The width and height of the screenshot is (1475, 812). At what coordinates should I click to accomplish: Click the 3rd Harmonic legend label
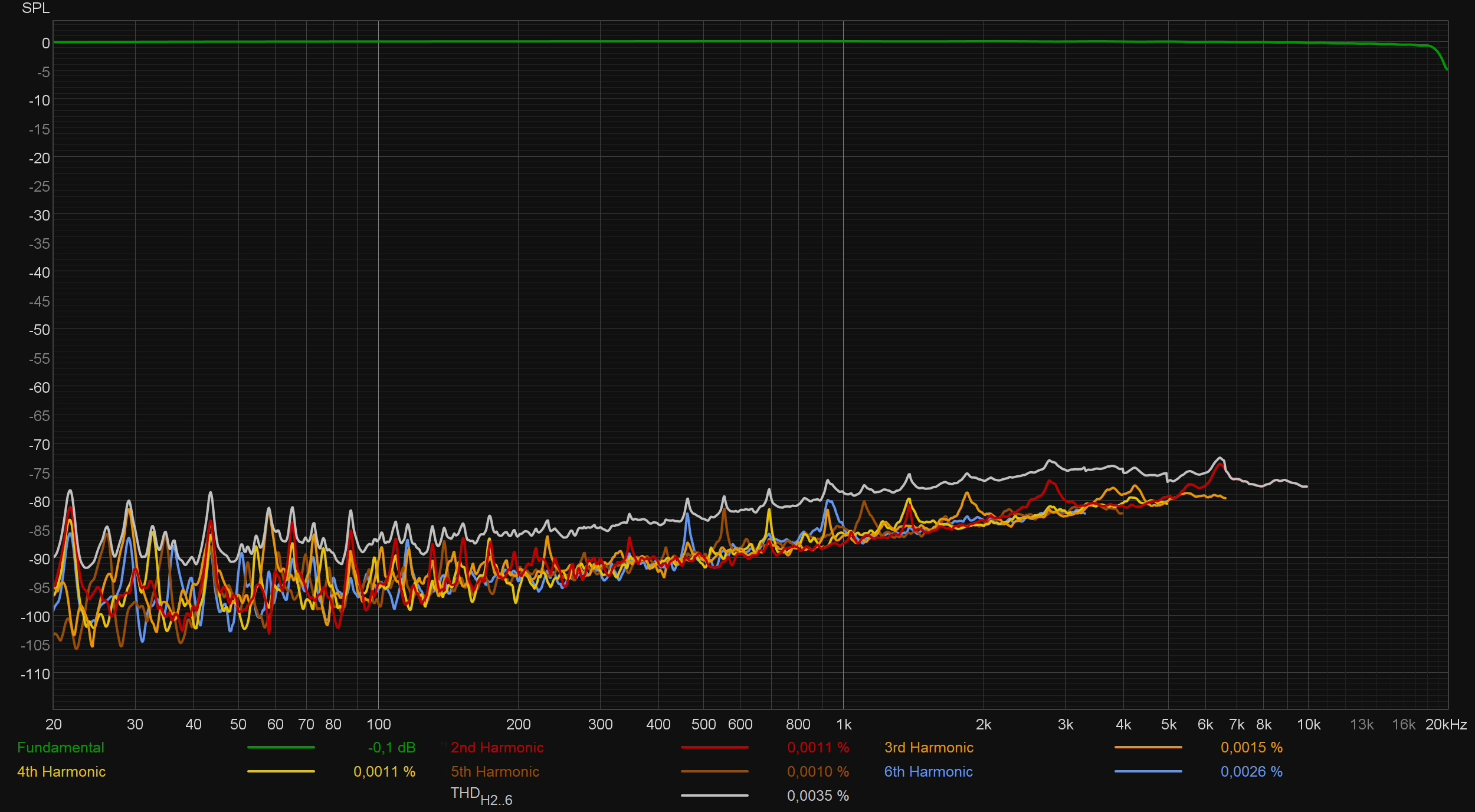pyautogui.click(x=929, y=747)
